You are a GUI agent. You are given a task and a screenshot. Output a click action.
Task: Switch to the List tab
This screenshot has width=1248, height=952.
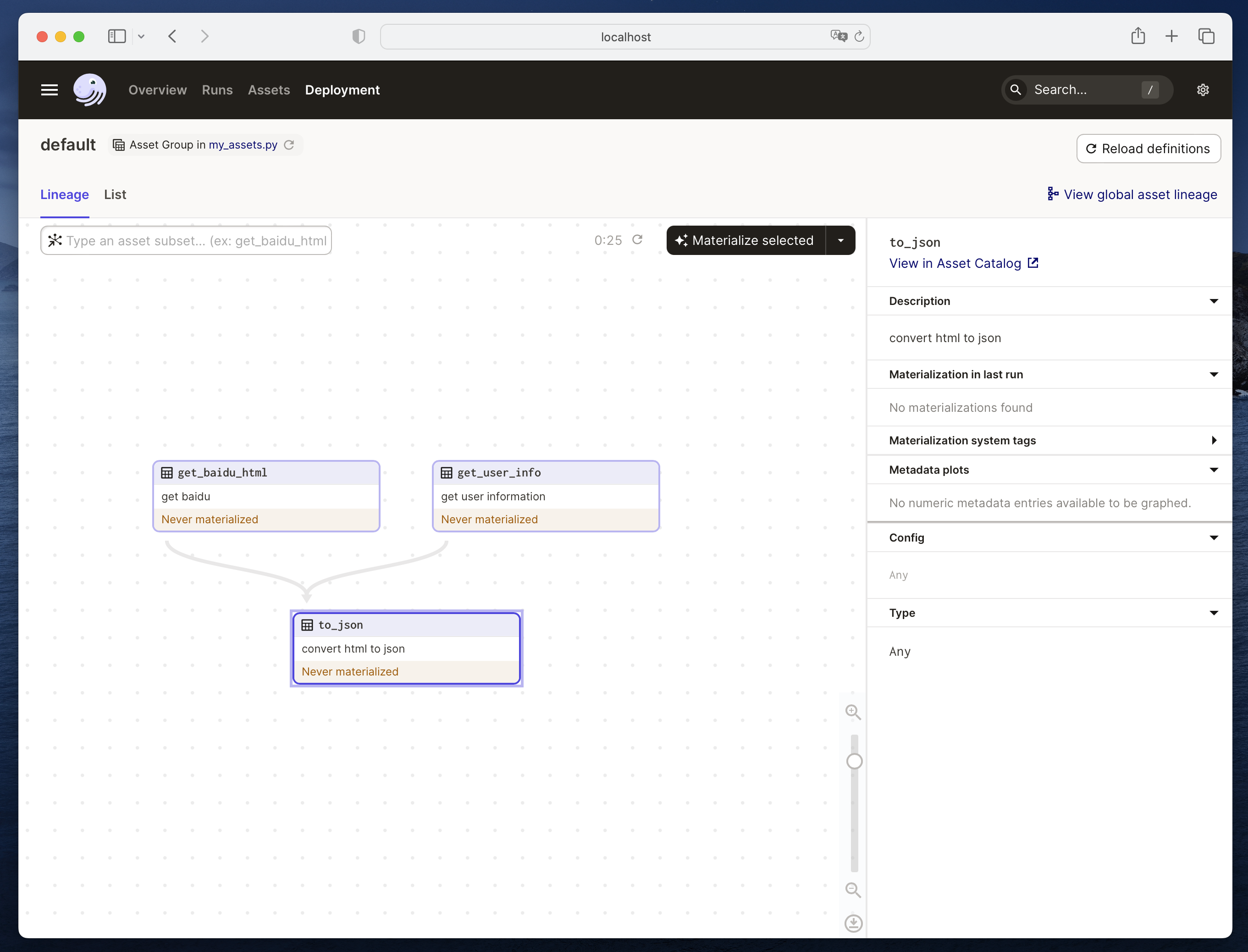click(x=115, y=194)
